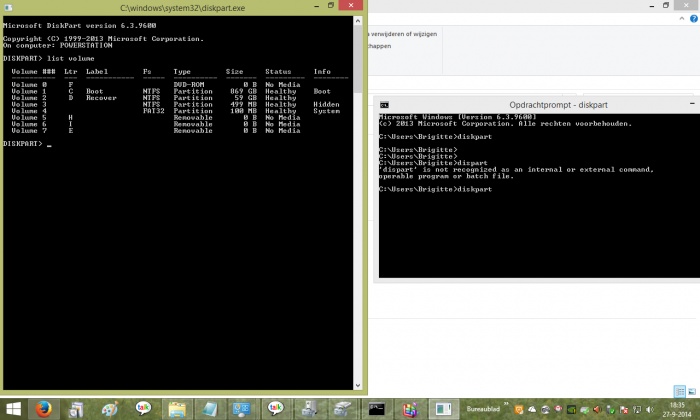Open the WinRAR taskbar icon

410,409
